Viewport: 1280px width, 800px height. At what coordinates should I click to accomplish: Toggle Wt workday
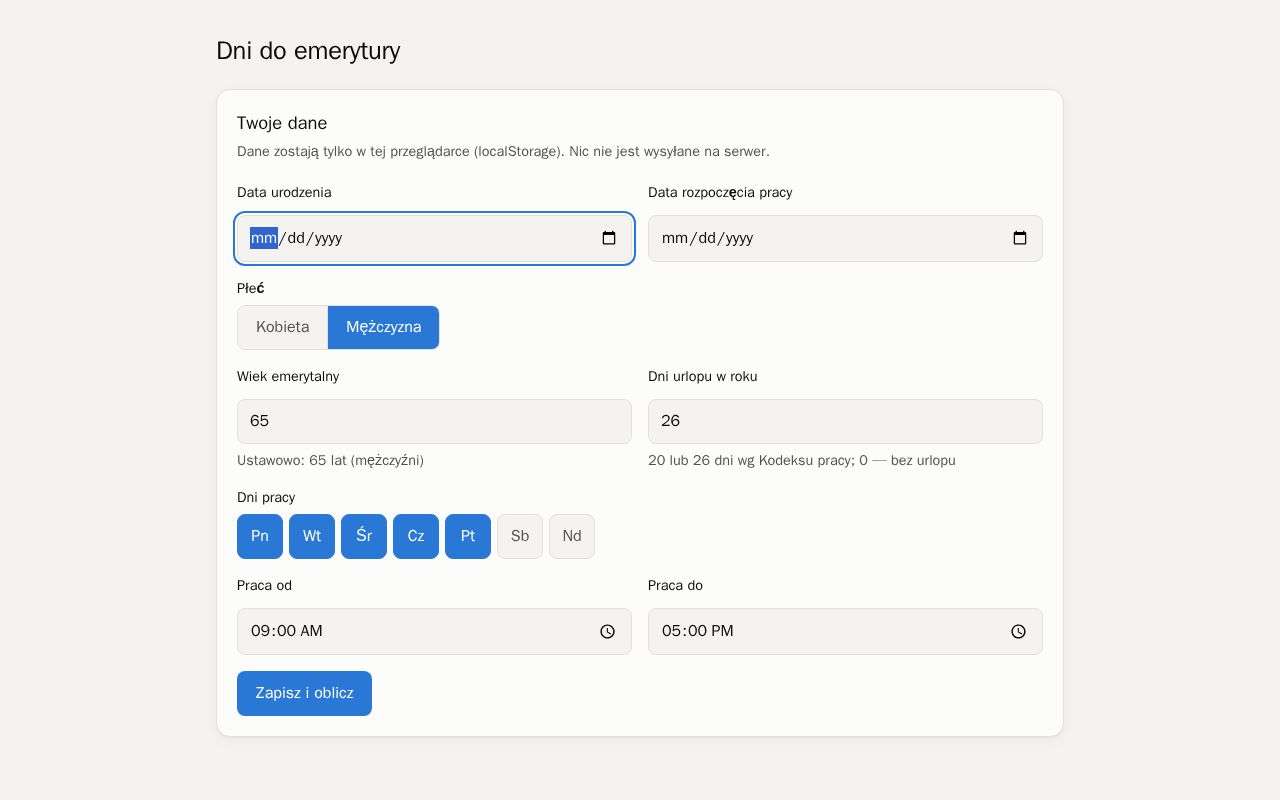pos(312,536)
